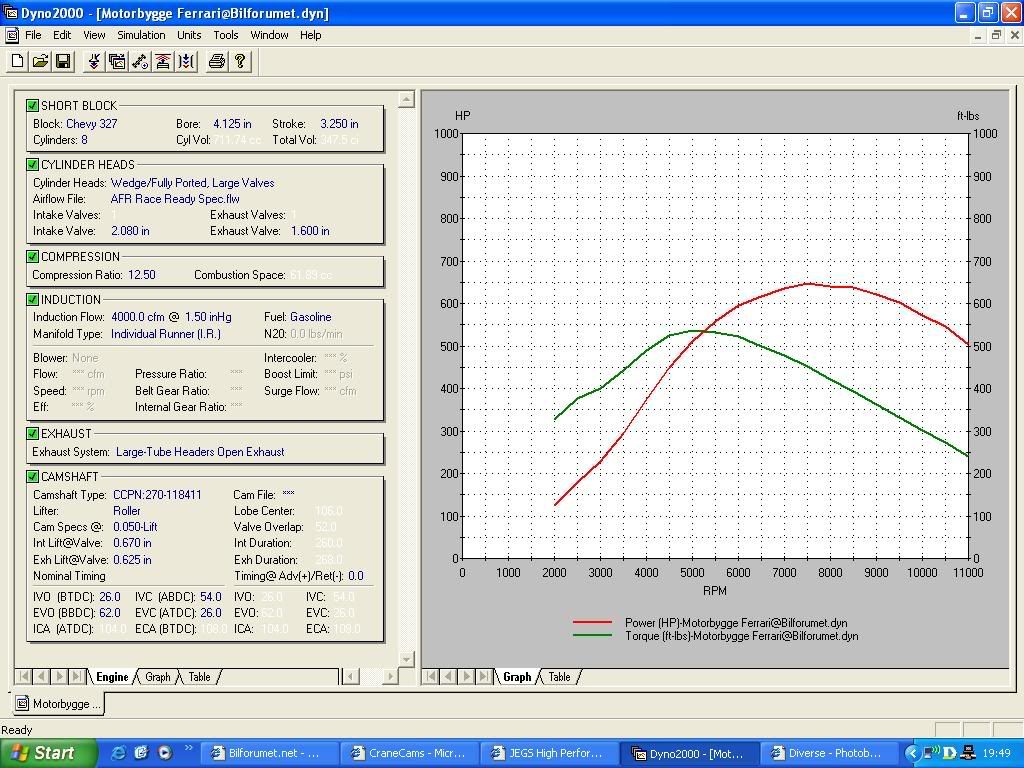
Task: Click the Engine pane vertical scrollbar down arrow
Action: (x=406, y=659)
